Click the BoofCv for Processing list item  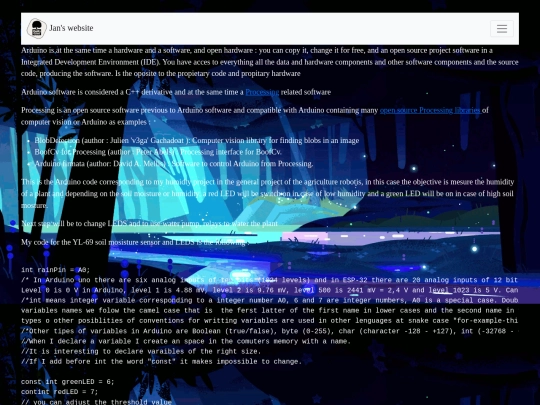158,152
